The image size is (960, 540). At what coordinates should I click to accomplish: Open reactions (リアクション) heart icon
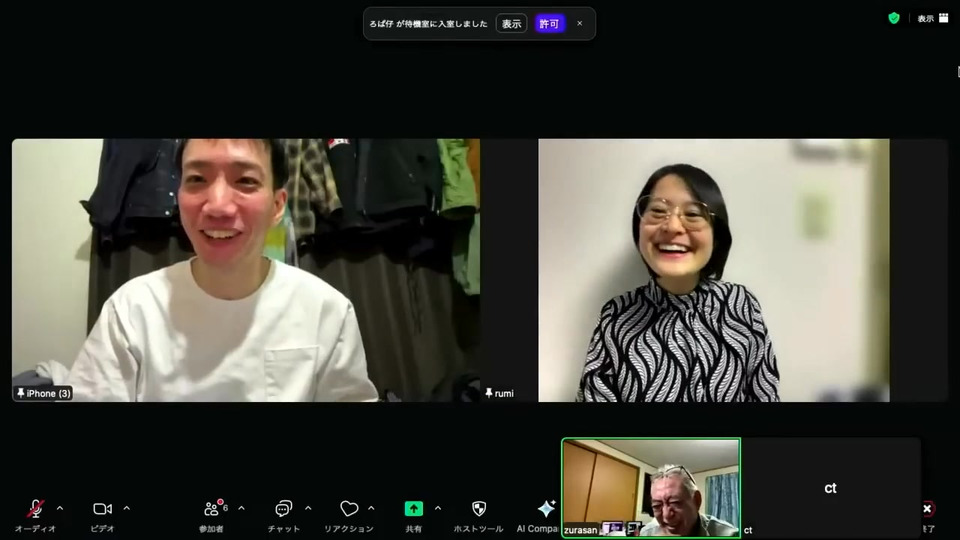349,509
